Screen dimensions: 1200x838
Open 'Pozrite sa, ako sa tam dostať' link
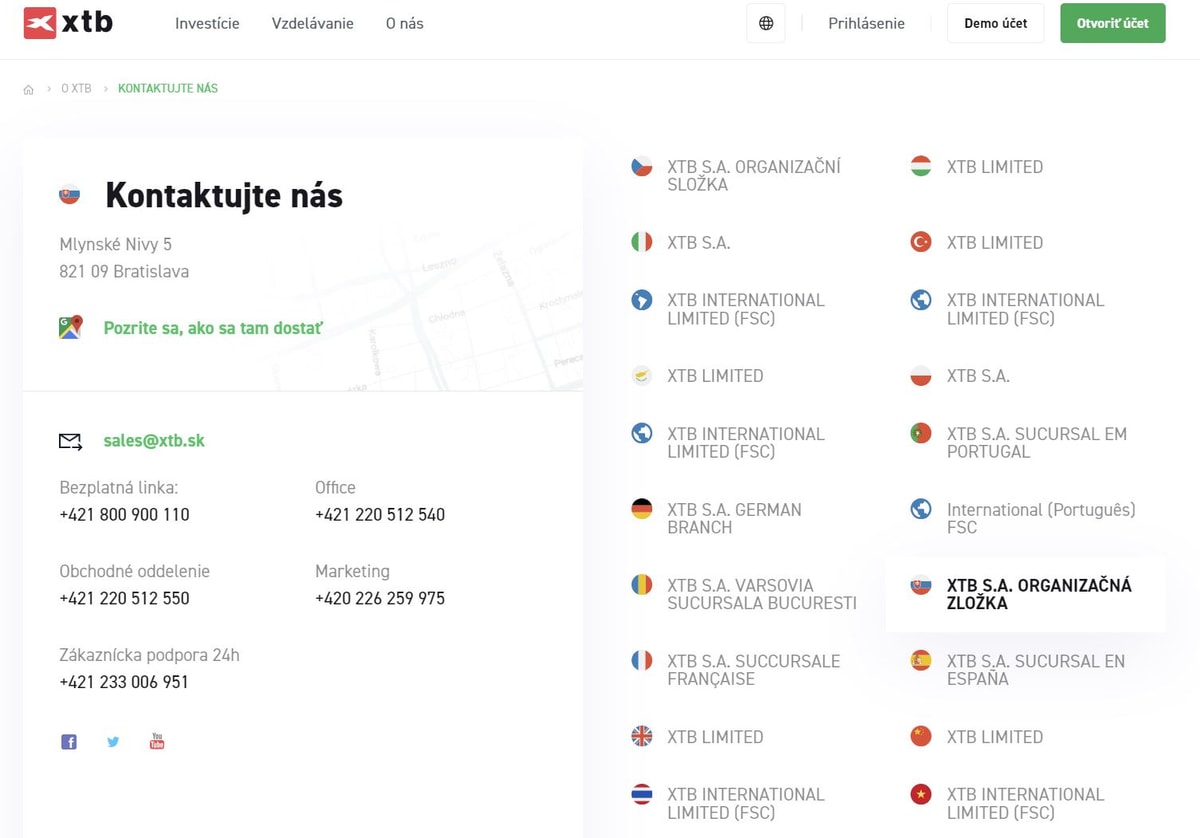tap(213, 328)
